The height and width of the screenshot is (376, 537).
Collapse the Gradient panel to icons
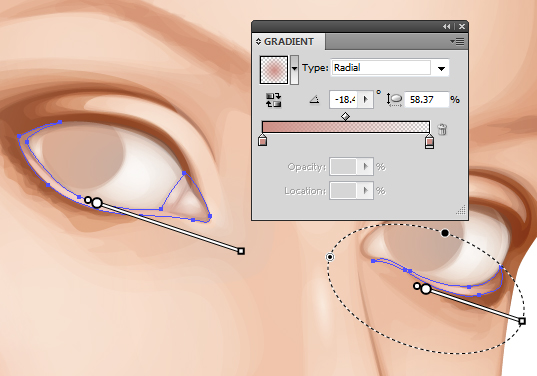[x=446, y=26]
